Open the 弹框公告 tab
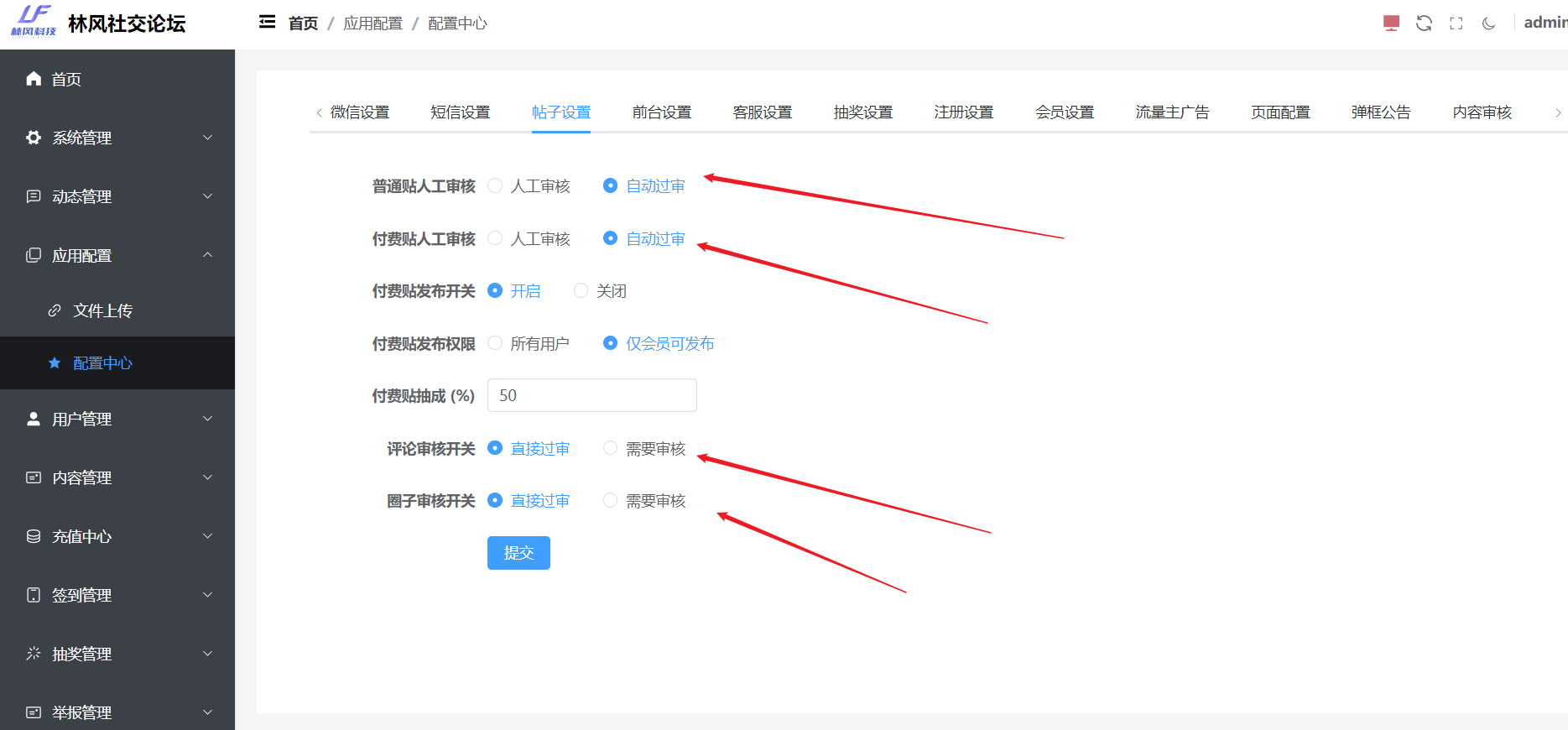The image size is (1568, 730). tap(1381, 112)
